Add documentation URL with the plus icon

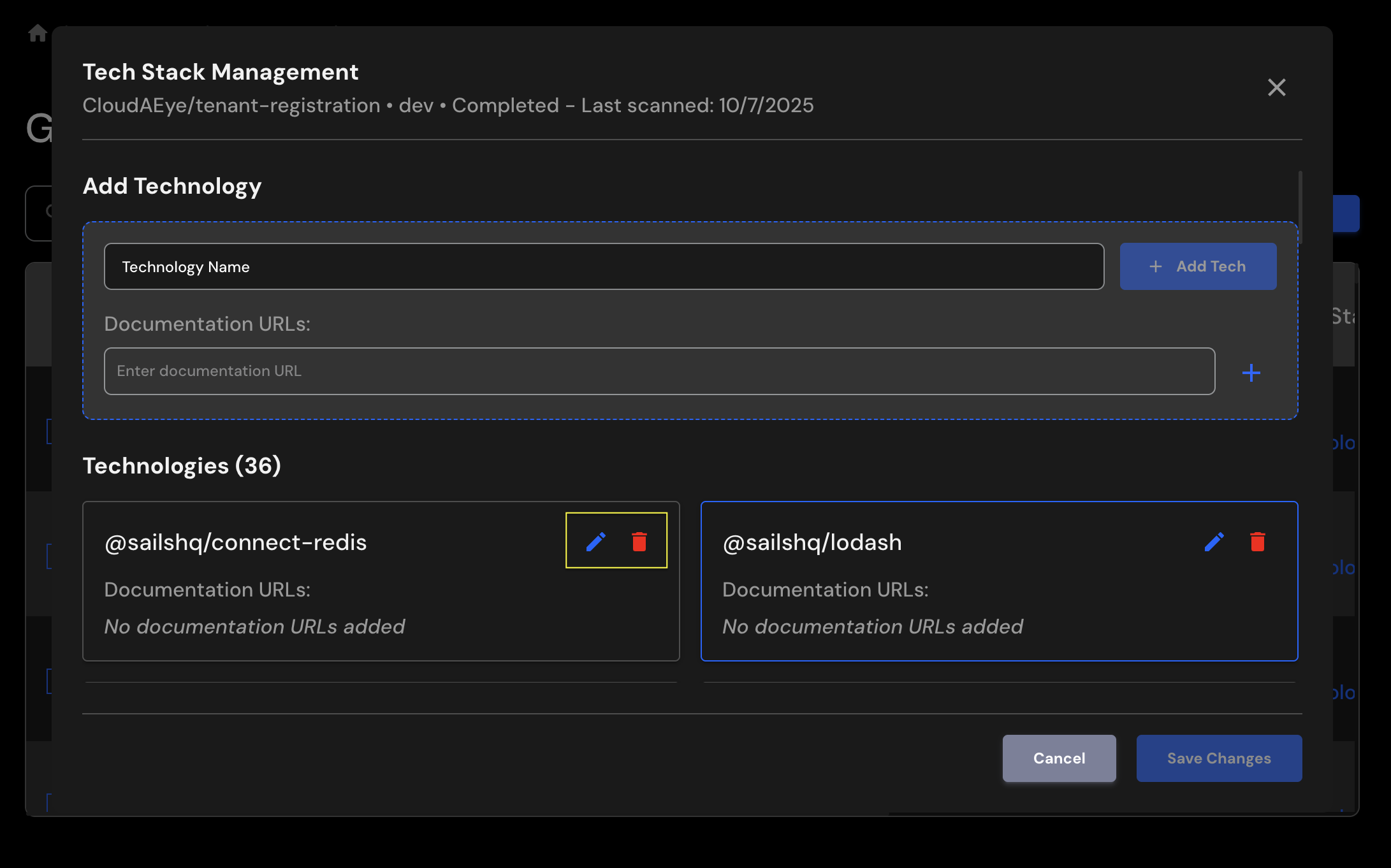pyautogui.click(x=1251, y=372)
